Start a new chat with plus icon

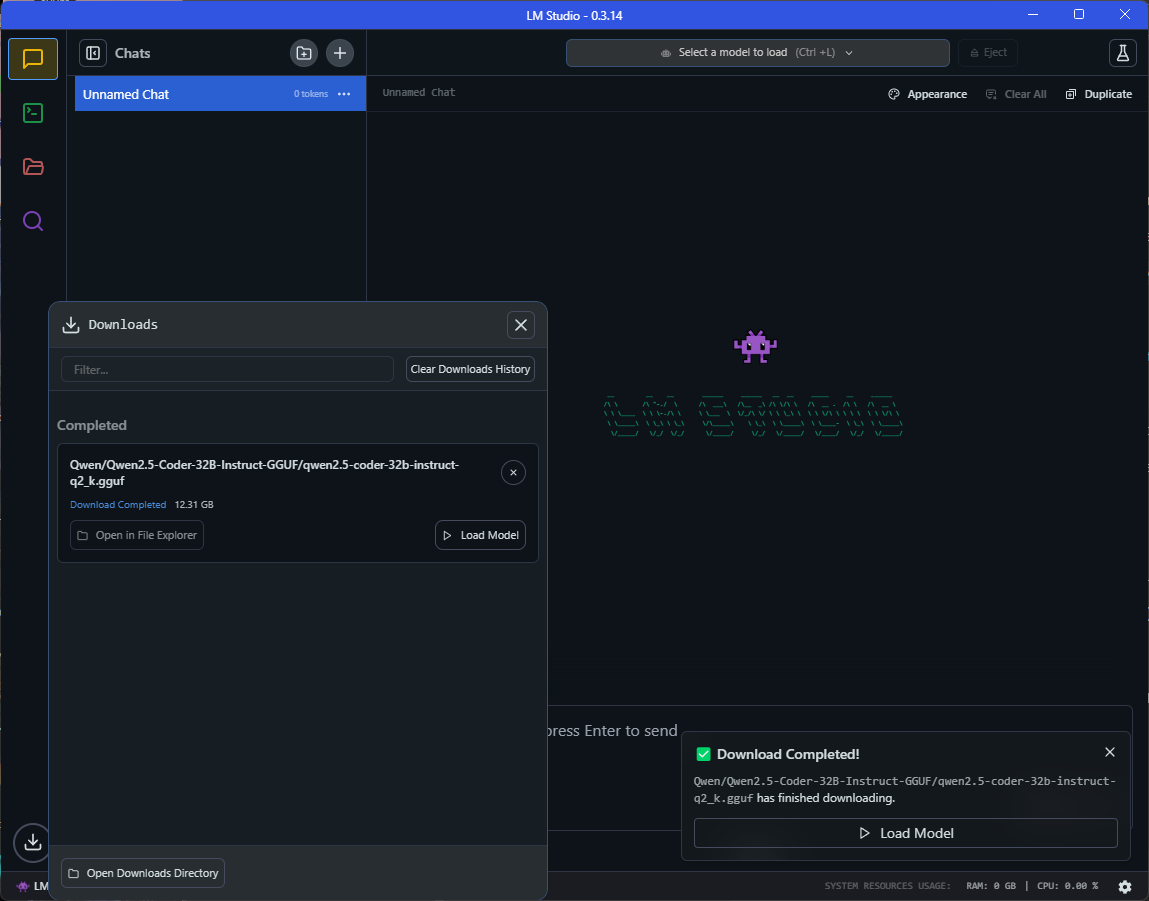[x=340, y=53]
